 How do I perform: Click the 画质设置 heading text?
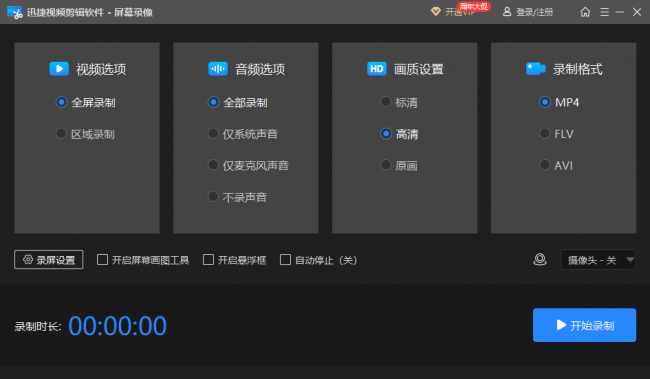[419, 69]
